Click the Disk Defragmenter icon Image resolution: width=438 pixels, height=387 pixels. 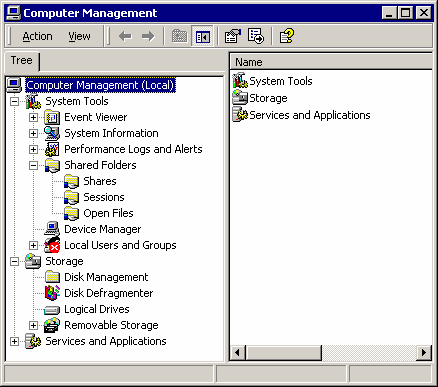pyautogui.click(x=52, y=293)
